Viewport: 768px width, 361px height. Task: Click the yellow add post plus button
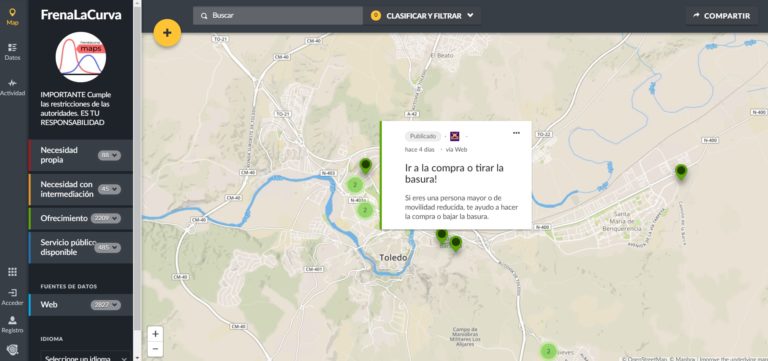pos(167,33)
